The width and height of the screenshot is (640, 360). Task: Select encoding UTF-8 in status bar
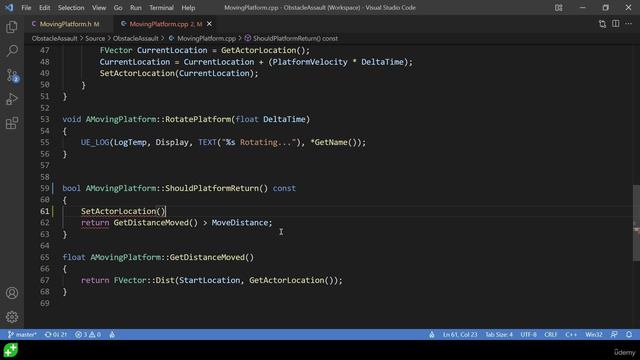[x=528, y=334]
